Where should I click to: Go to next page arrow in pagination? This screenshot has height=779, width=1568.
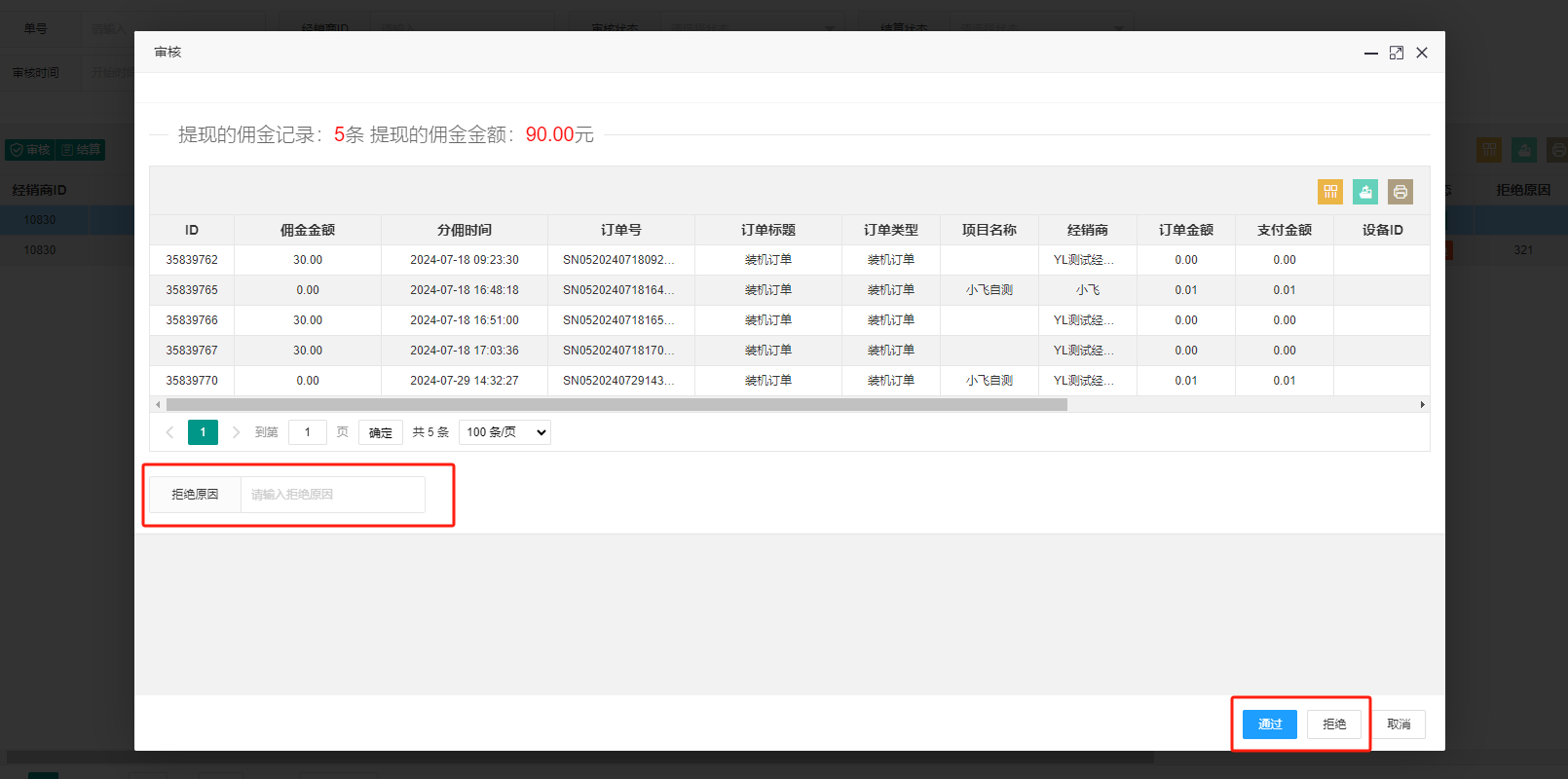(236, 432)
